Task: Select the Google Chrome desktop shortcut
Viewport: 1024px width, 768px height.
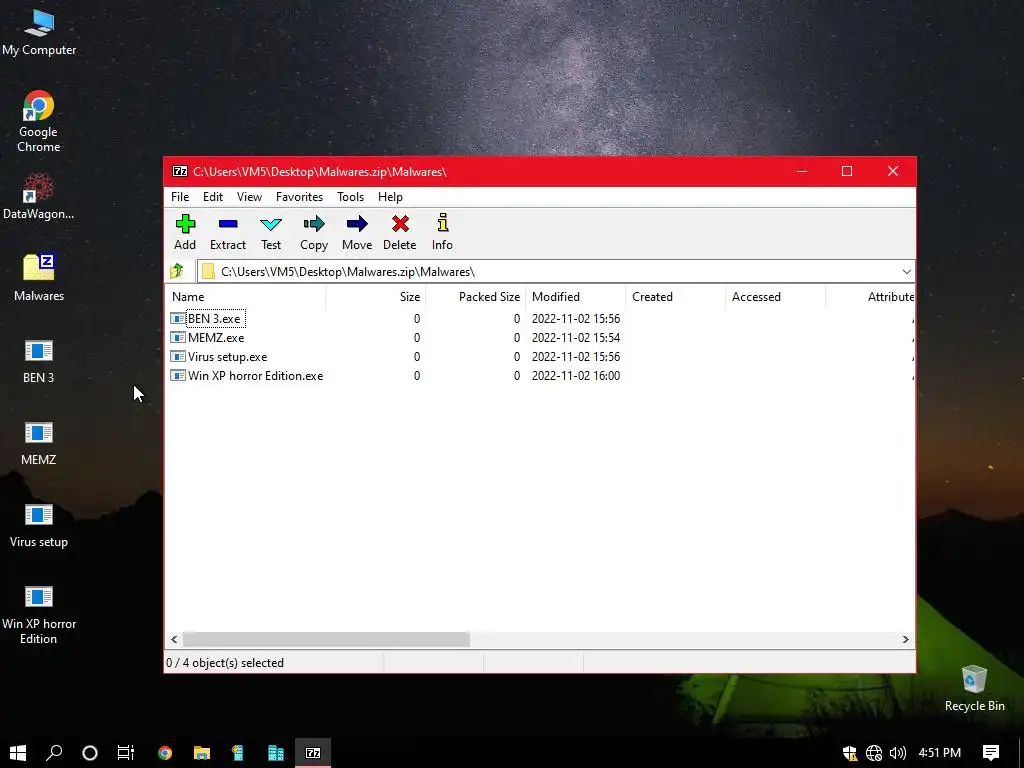Action: coord(39,121)
